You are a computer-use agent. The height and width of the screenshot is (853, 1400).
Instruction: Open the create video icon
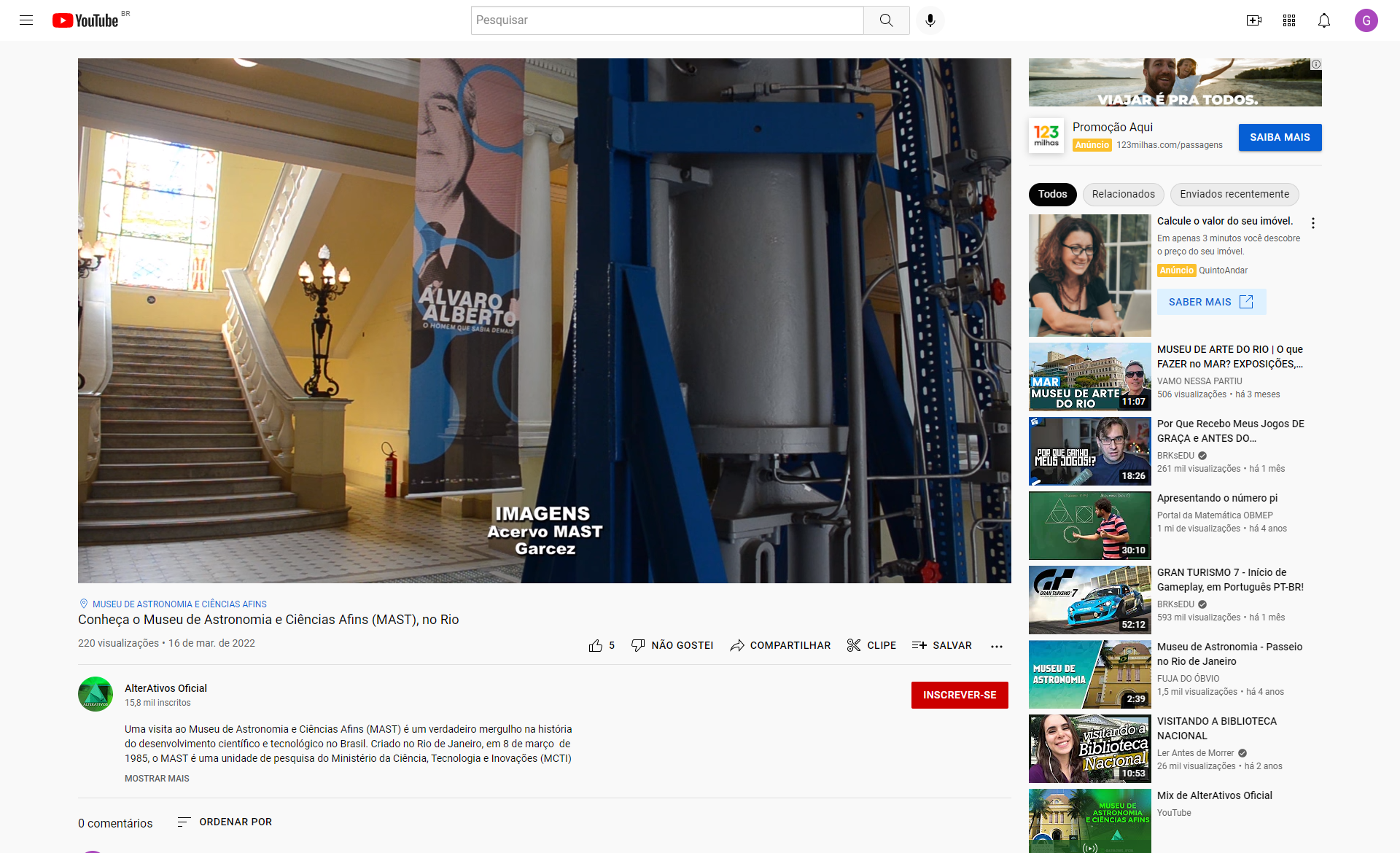pyautogui.click(x=1253, y=20)
